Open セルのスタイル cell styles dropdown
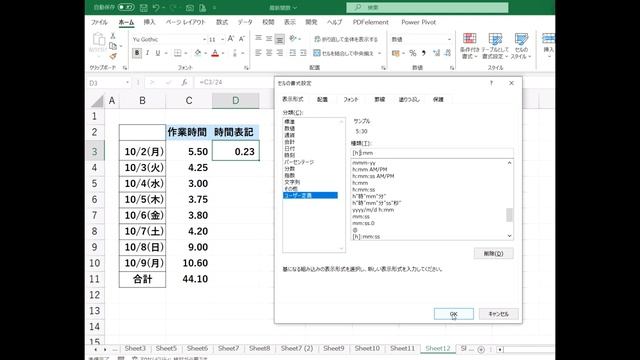Screen dimensions: 640x360 (521, 46)
